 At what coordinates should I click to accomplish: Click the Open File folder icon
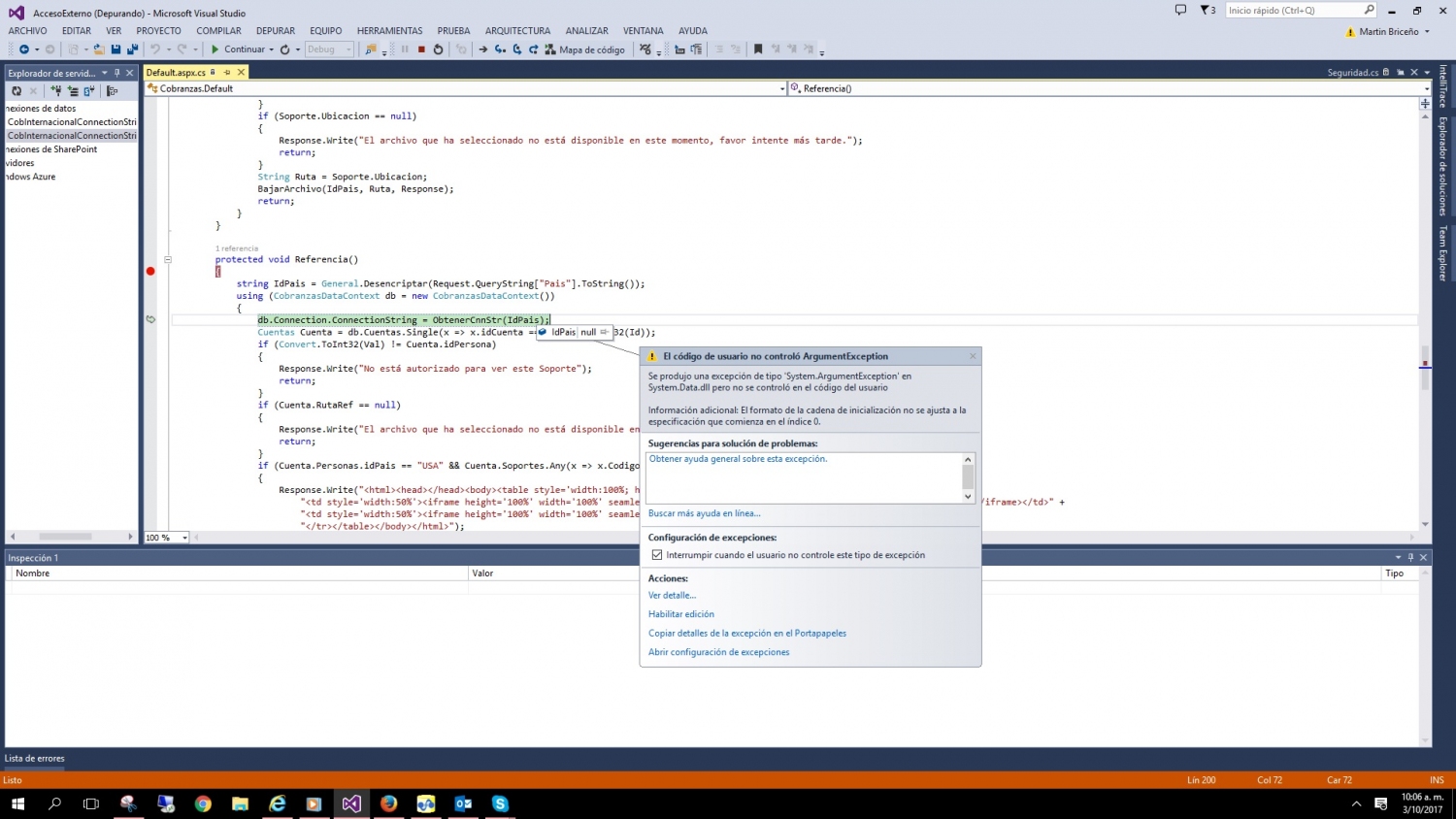pos(99,49)
